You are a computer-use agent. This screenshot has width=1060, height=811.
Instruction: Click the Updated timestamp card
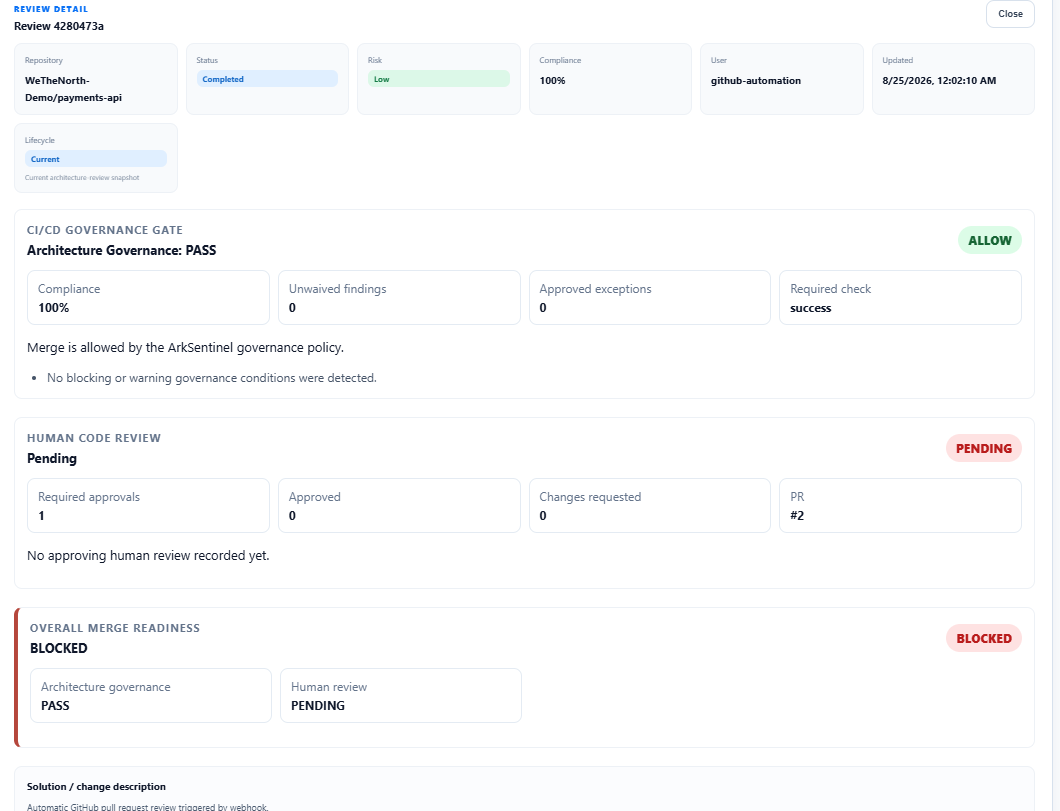[953, 79]
